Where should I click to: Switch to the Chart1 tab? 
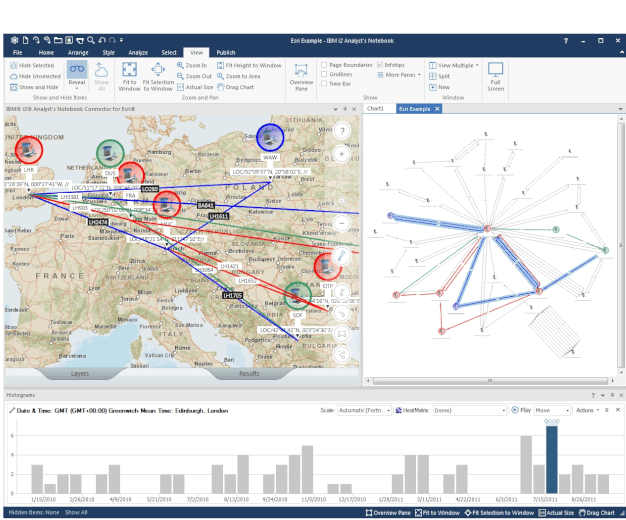pos(375,109)
